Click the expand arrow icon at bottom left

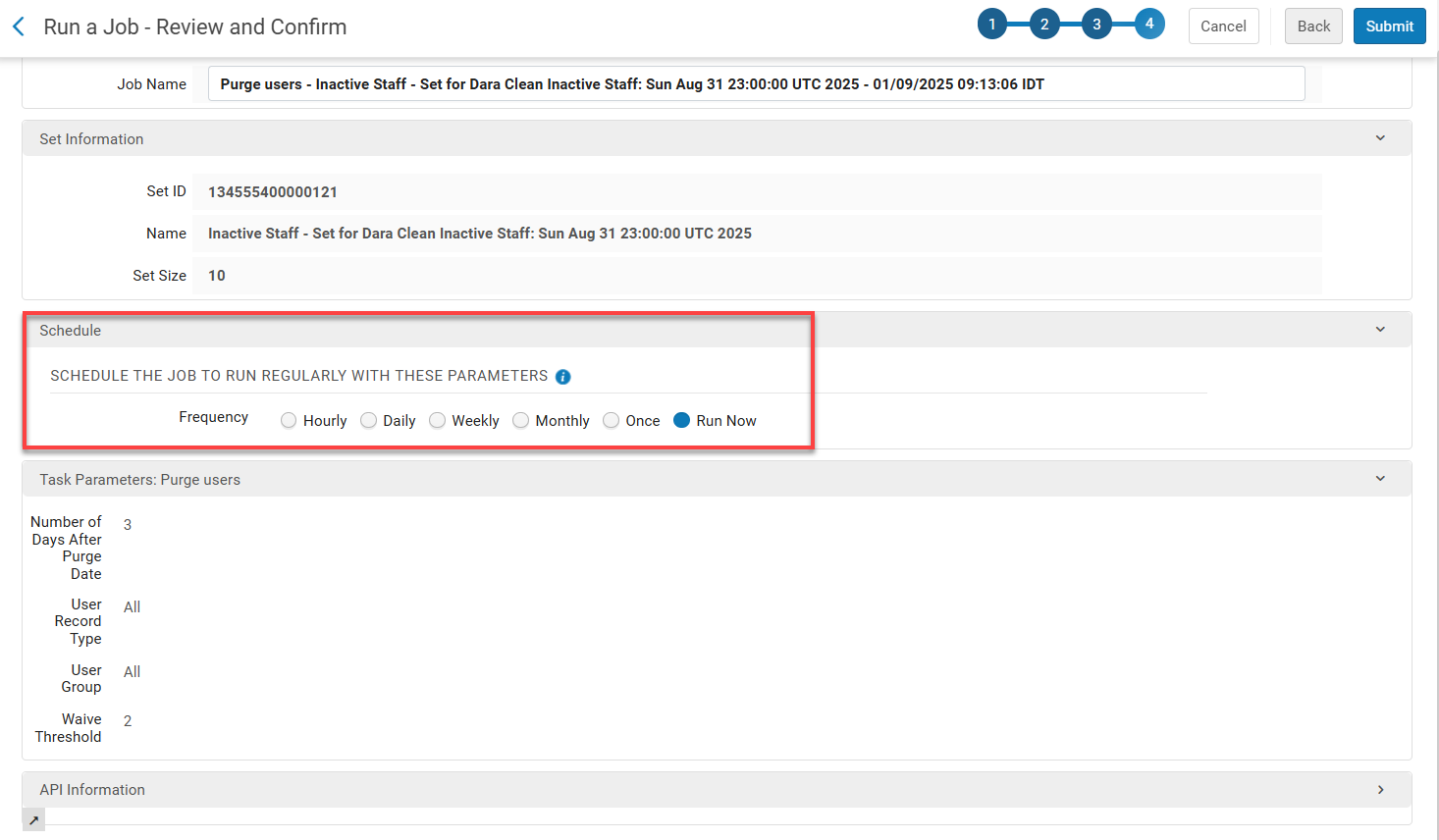pyautogui.click(x=33, y=820)
